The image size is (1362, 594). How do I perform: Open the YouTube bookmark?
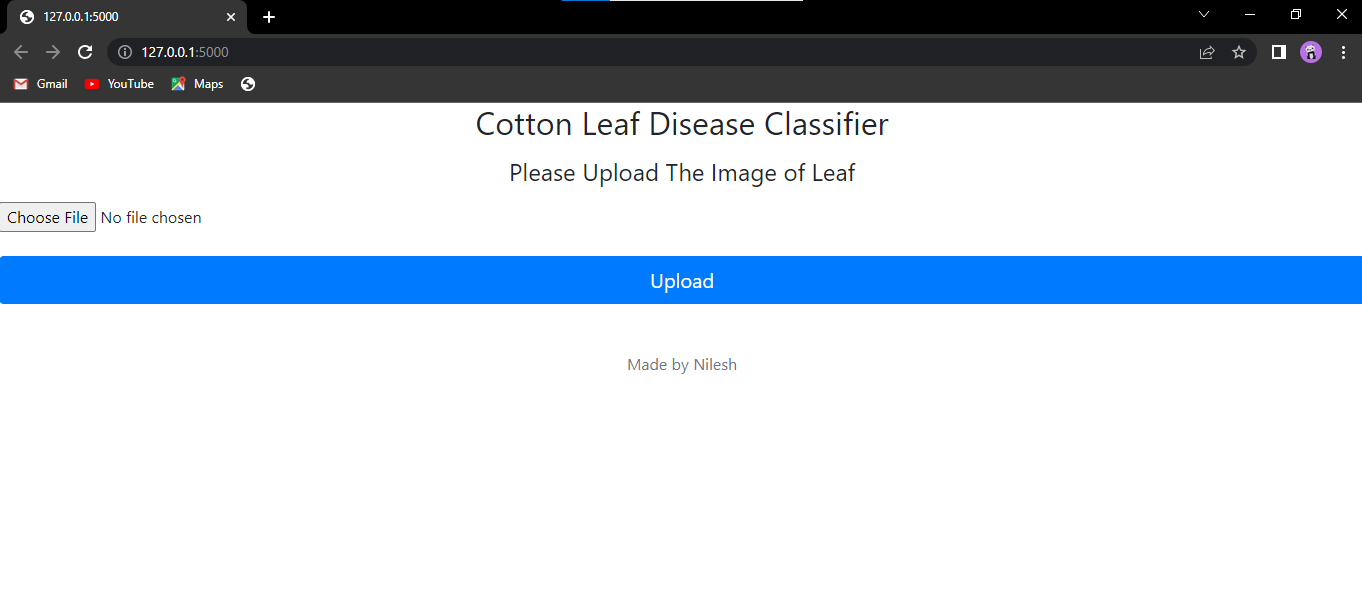pyautogui.click(x=119, y=84)
